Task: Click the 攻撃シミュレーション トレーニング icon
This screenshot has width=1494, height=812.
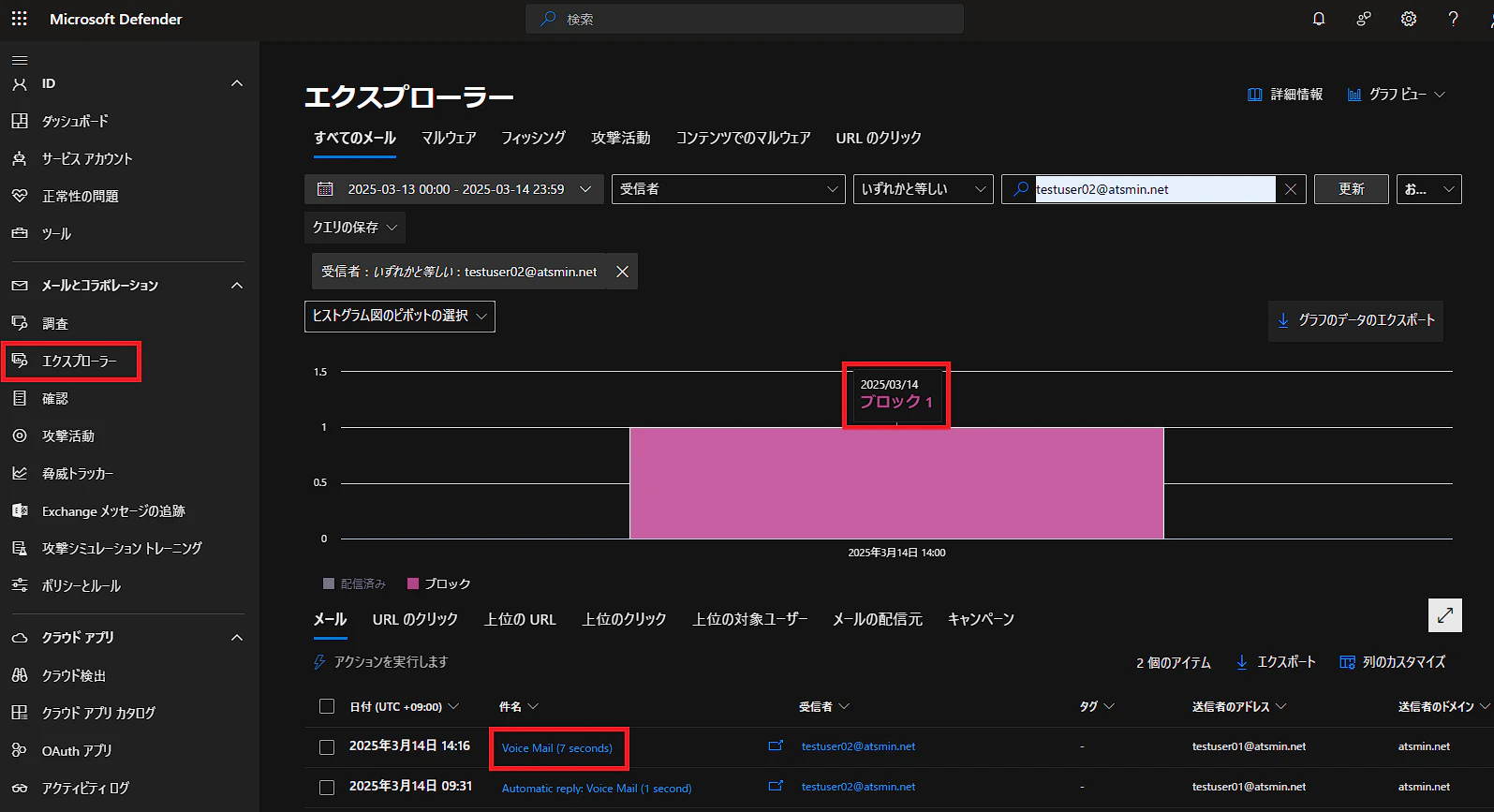Action: point(20,548)
